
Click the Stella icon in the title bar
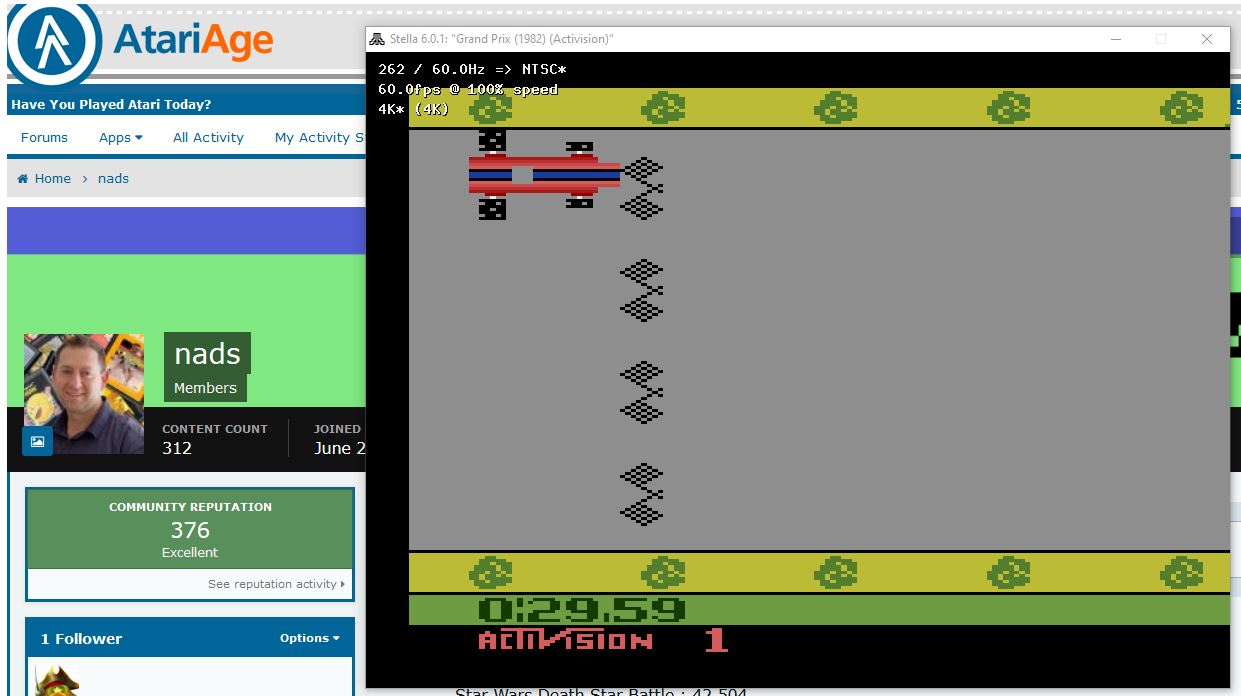[x=377, y=39]
